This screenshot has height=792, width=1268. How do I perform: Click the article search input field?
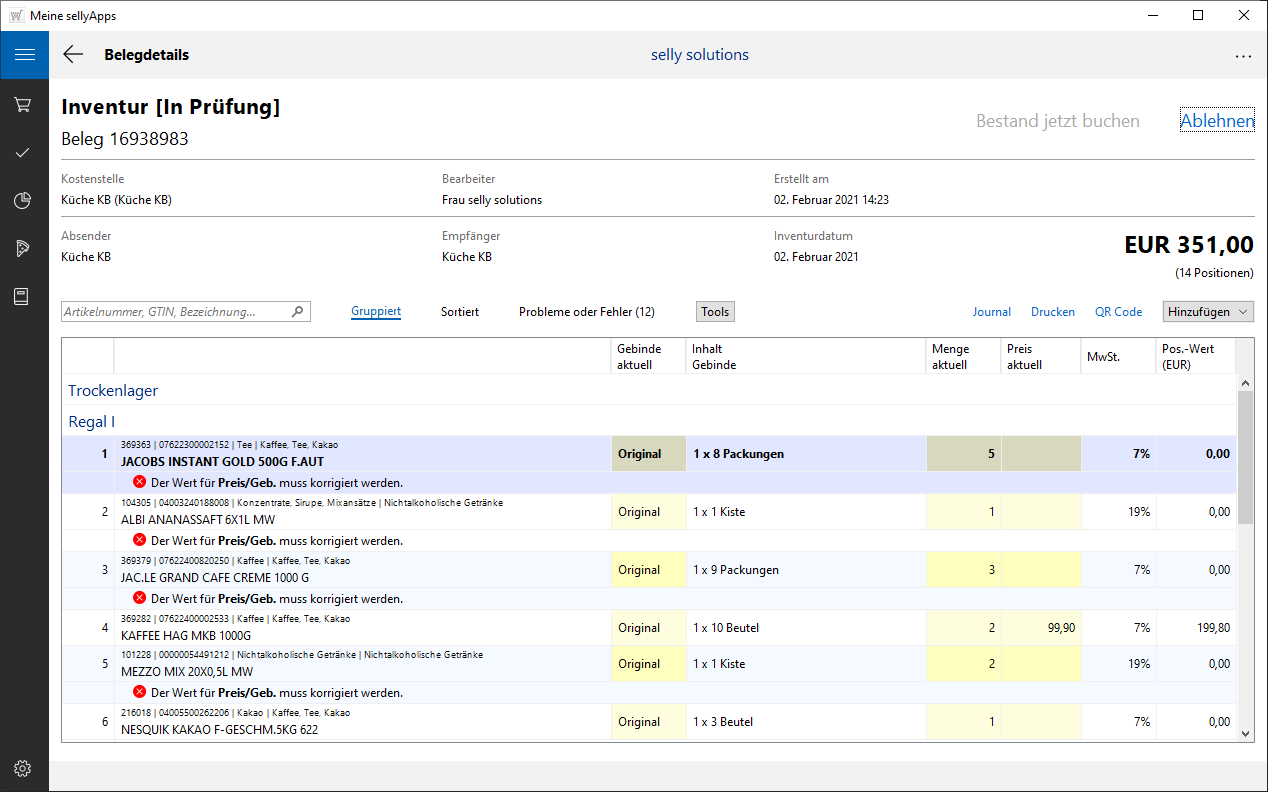click(175, 312)
